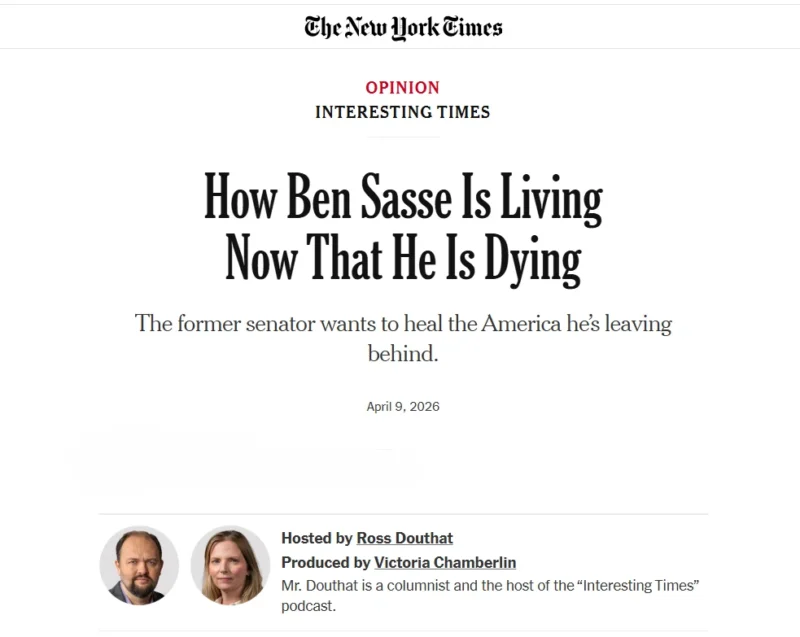
Task: Open the Opinion section link
Action: (402, 87)
